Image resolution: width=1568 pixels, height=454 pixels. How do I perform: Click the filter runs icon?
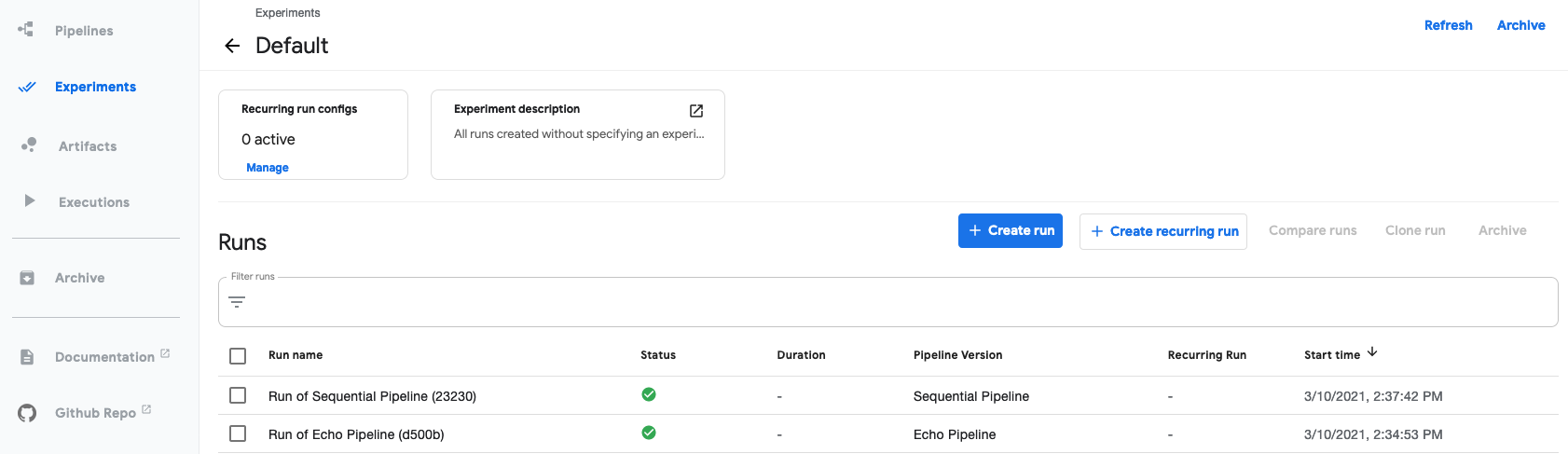click(237, 302)
